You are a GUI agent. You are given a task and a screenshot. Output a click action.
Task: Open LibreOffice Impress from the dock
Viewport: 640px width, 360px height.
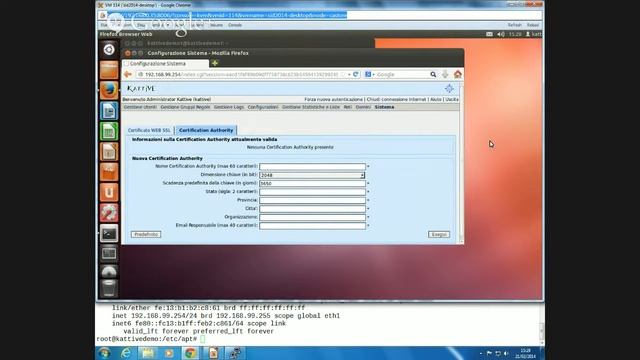pyautogui.click(x=109, y=151)
